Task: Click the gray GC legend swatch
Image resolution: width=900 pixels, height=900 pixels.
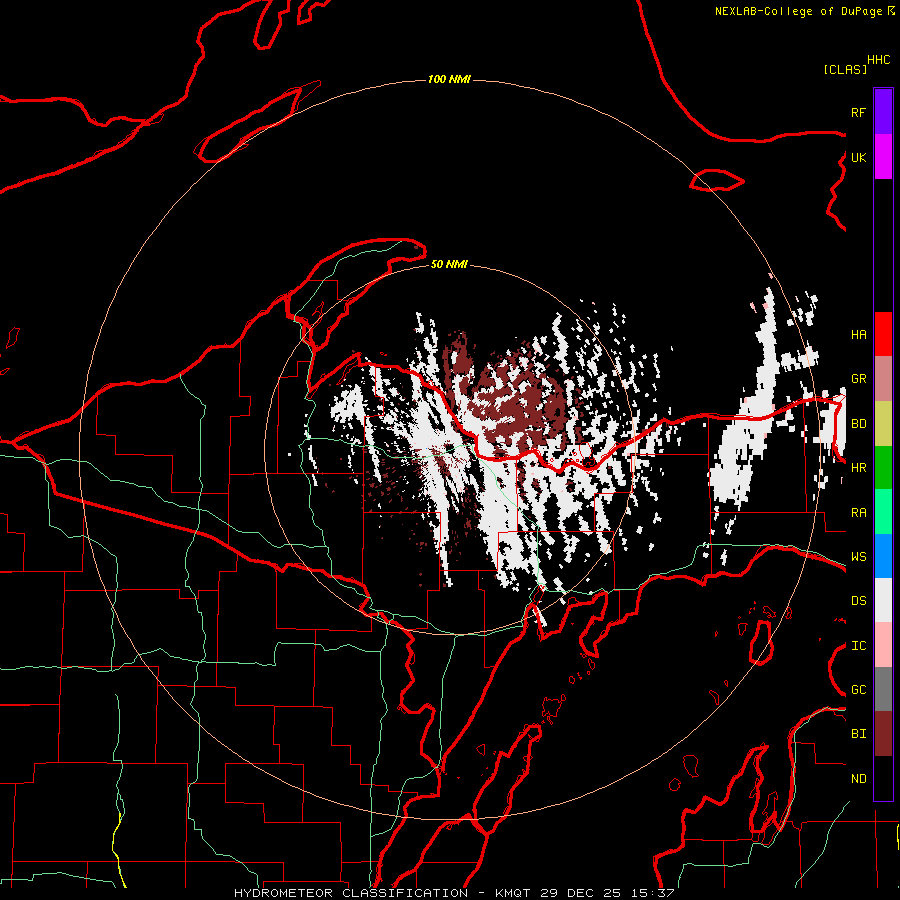Action: (883, 689)
